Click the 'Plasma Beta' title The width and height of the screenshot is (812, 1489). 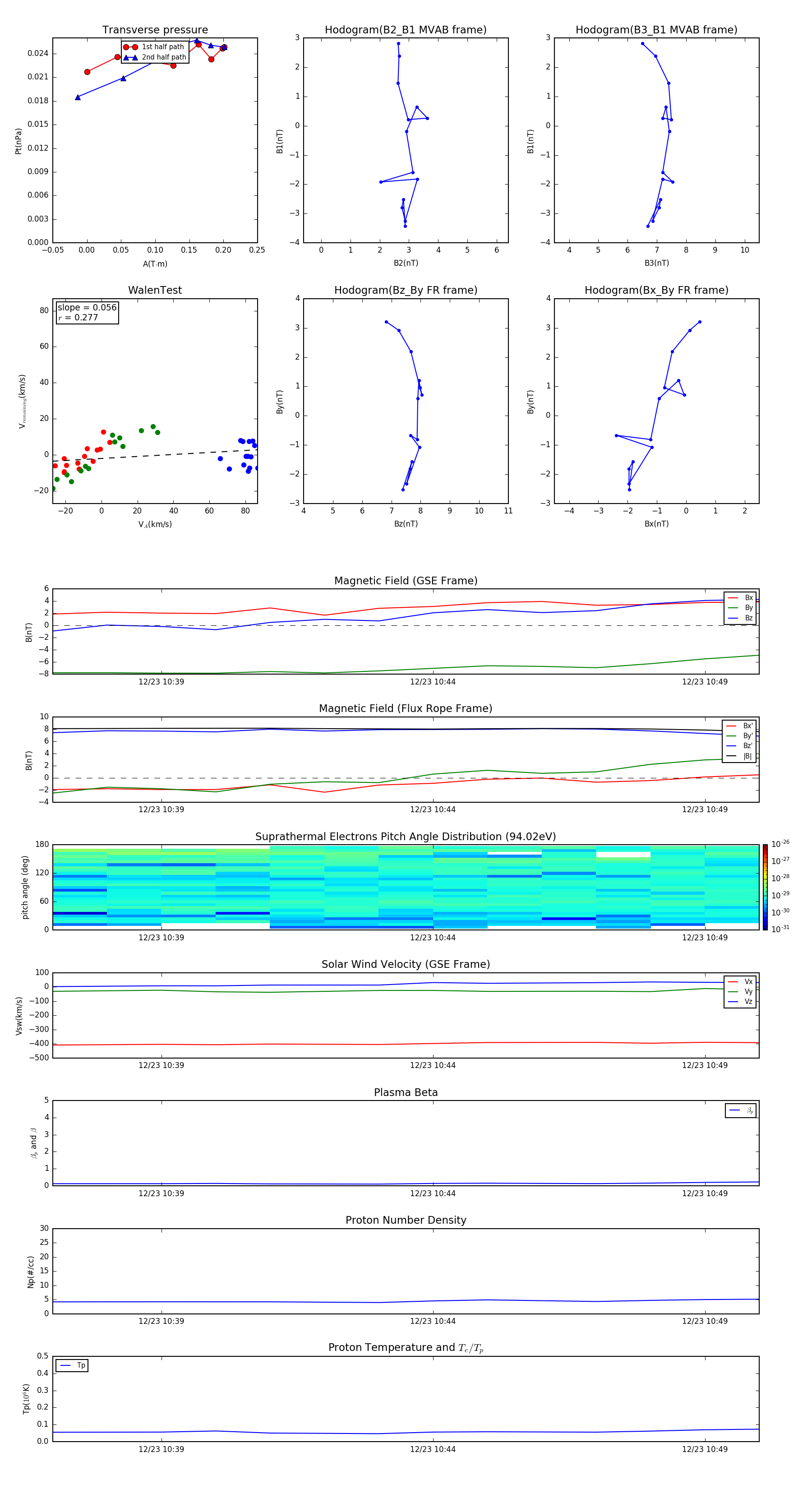pyautogui.click(x=406, y=1092)
